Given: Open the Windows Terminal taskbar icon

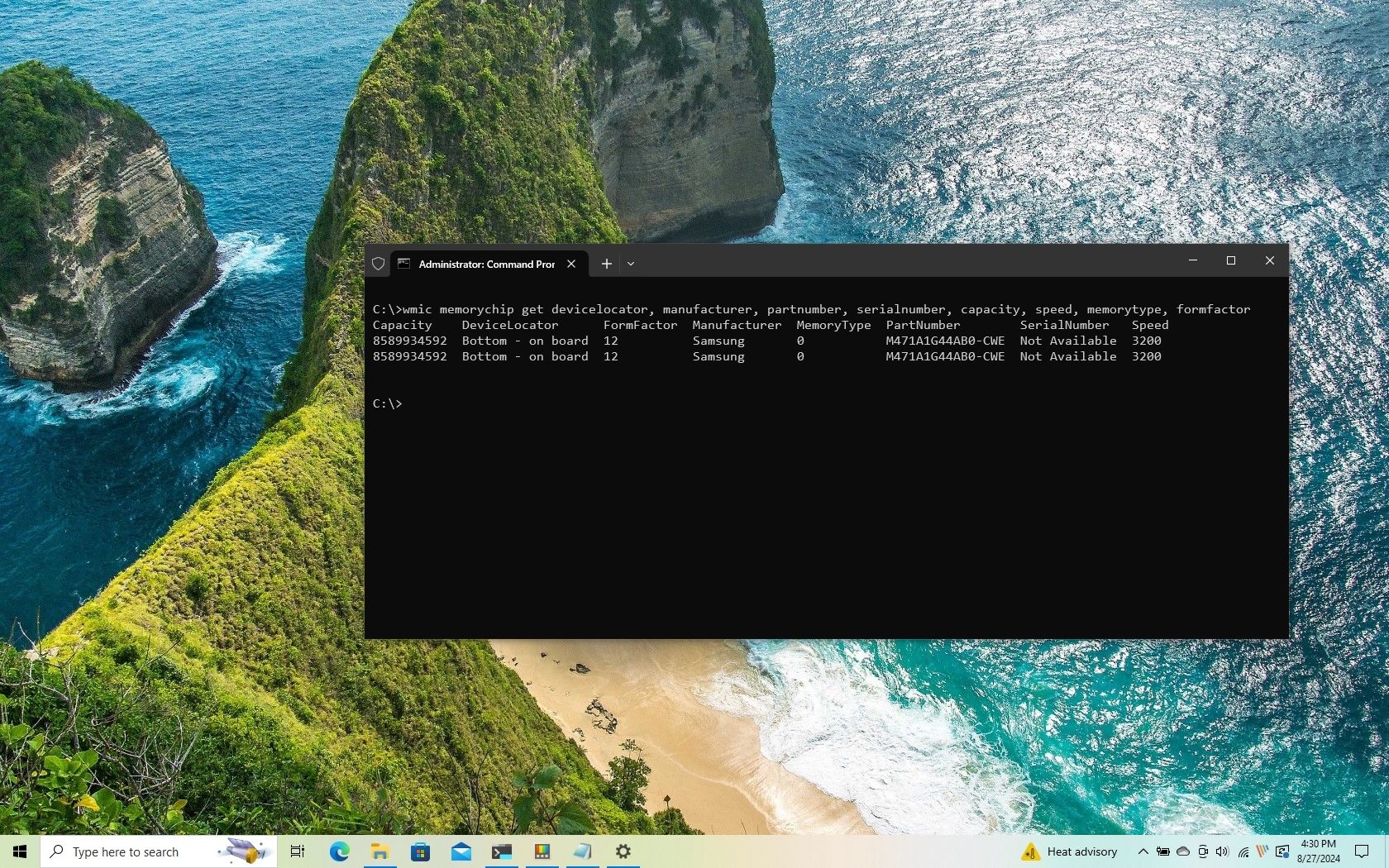Looking at the screenshot, I should [502, 851].
